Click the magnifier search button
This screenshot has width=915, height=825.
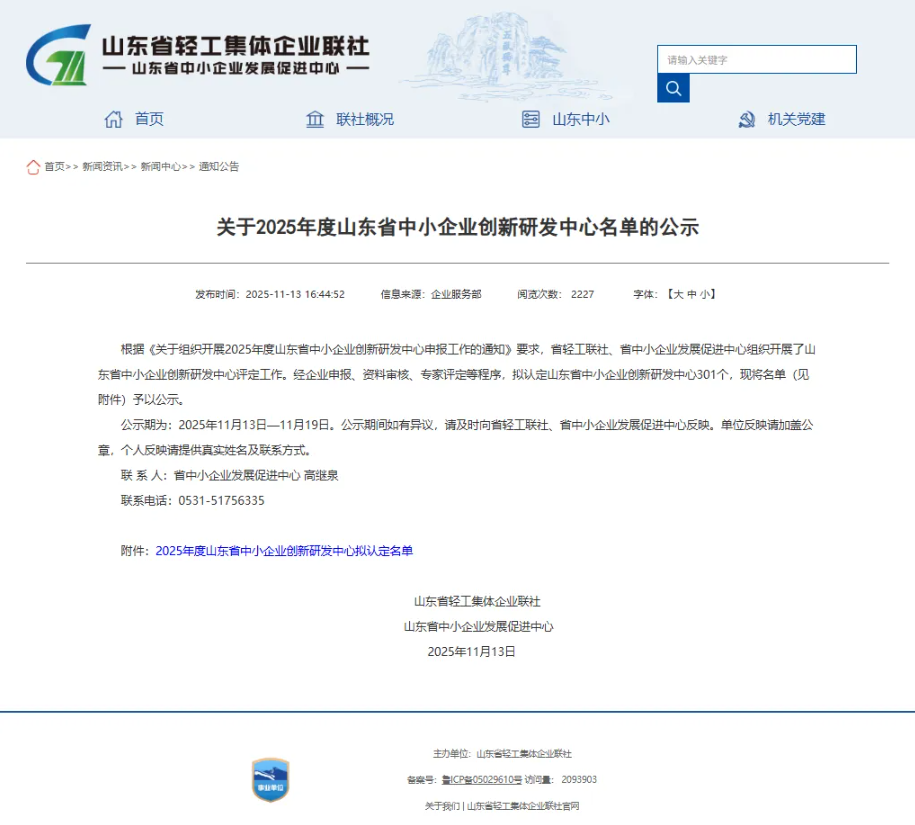pos(673,88)
